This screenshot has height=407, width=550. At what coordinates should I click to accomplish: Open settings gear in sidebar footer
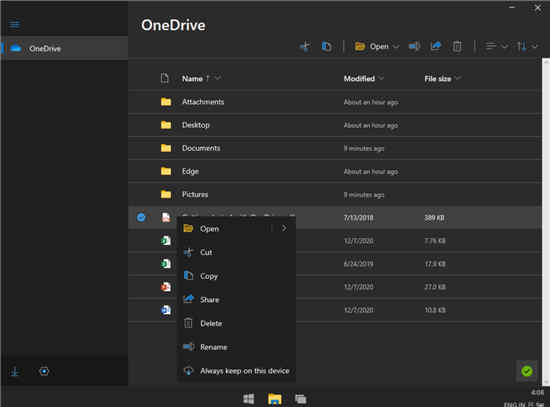(44, 371)
